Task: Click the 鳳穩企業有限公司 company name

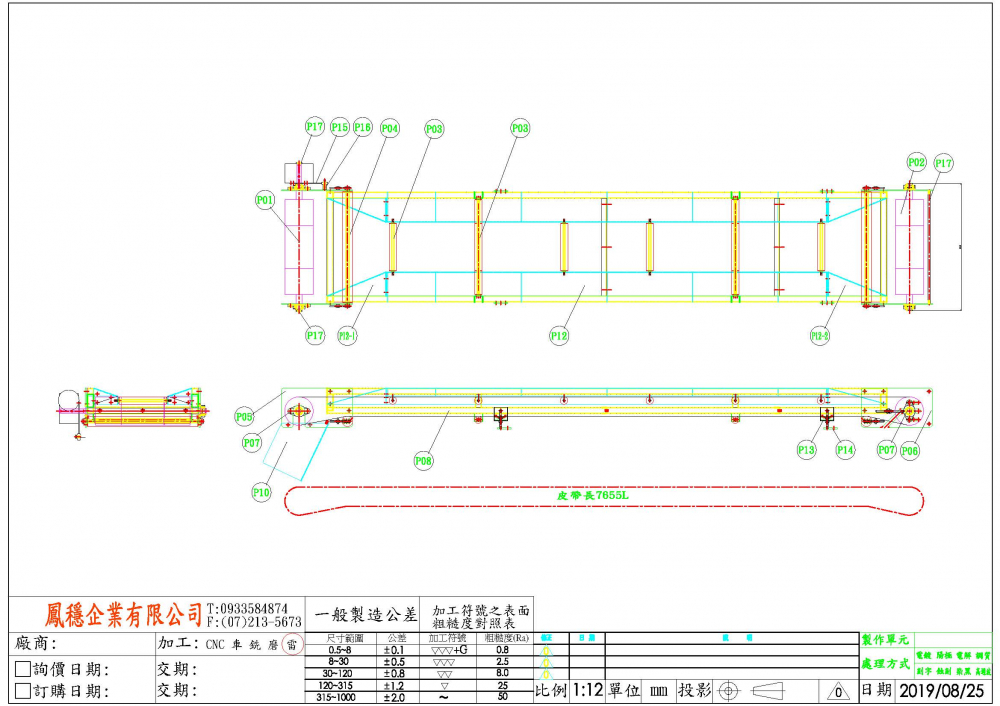Action: (x=124, y=613)
